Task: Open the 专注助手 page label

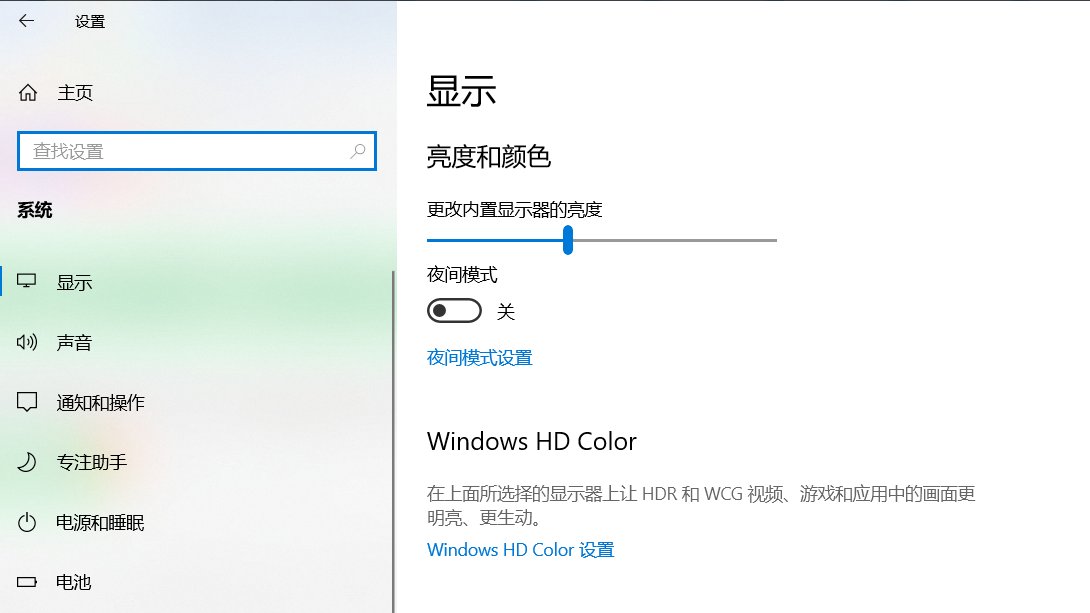Action: pyautogui.click(x=92, y=462)
